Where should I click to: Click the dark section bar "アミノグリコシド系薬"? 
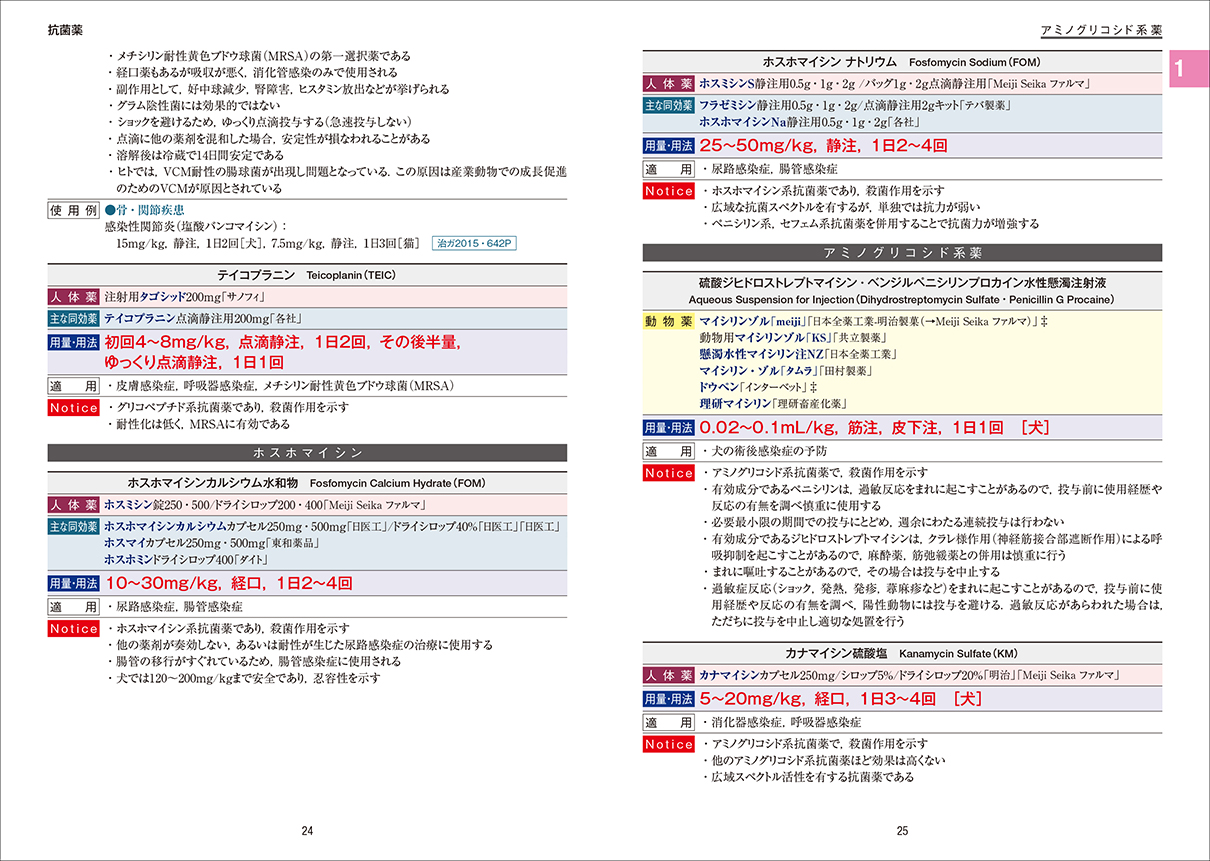[x=902, y=253]
